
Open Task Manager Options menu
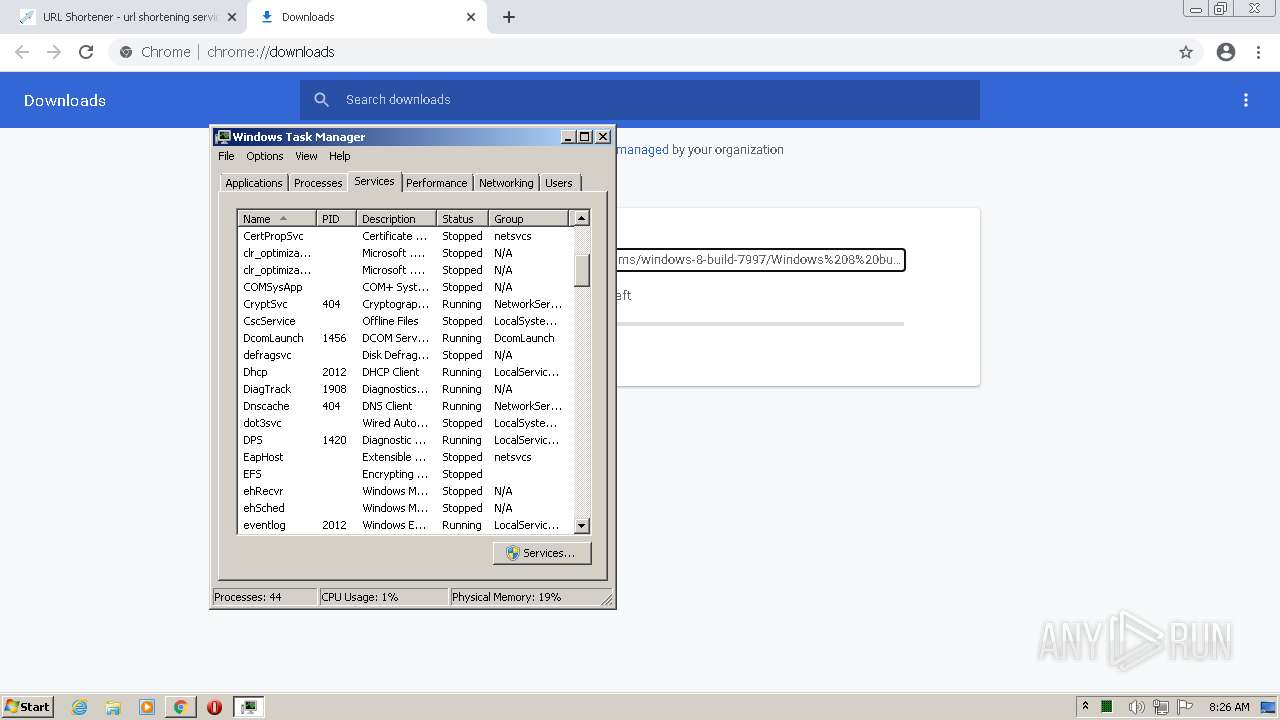coord(265,156)
